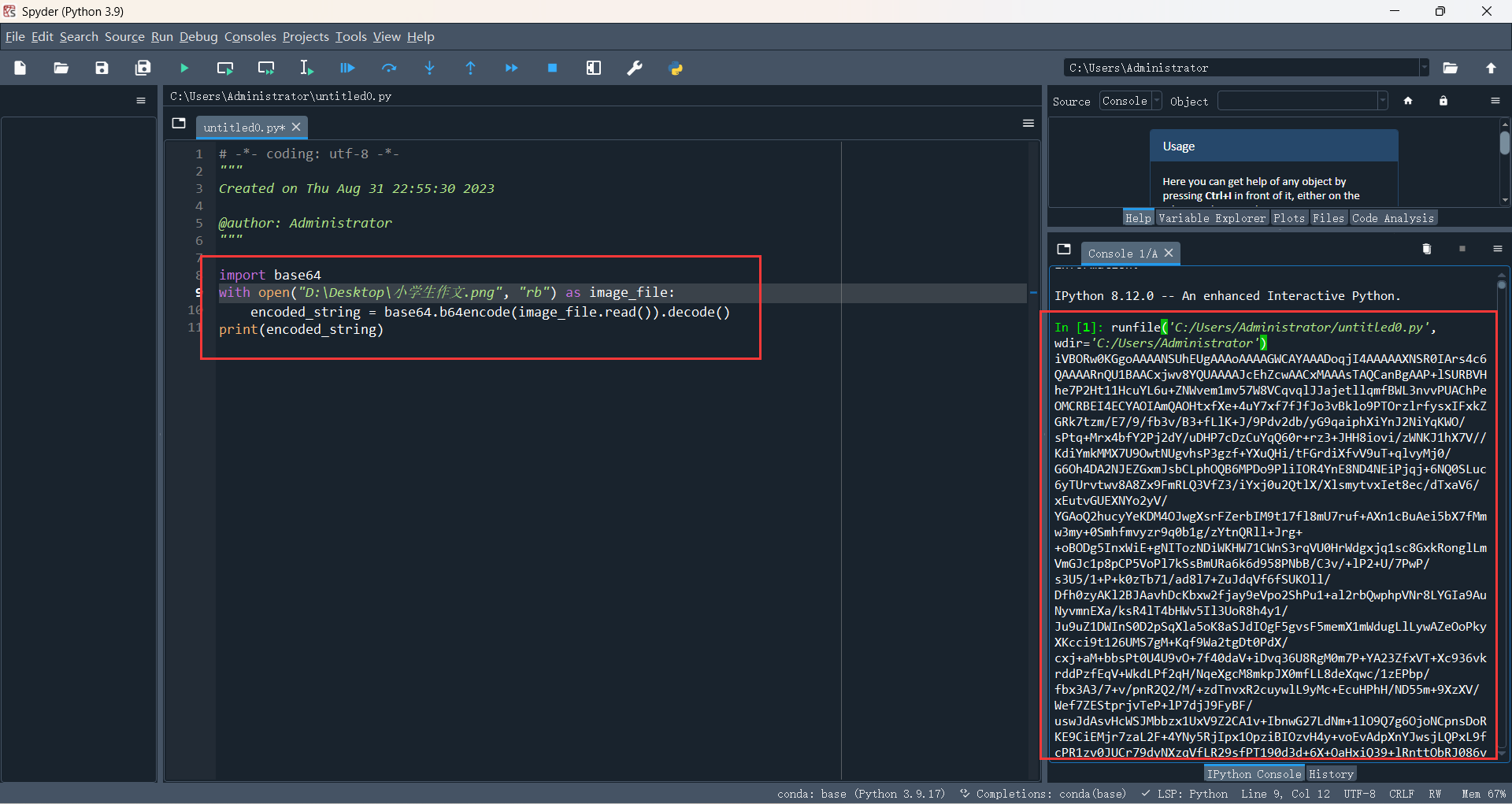Screen dimensions: 1512x804
Task: Toggle the Help pane lock icon
Action: (1443, 101)
